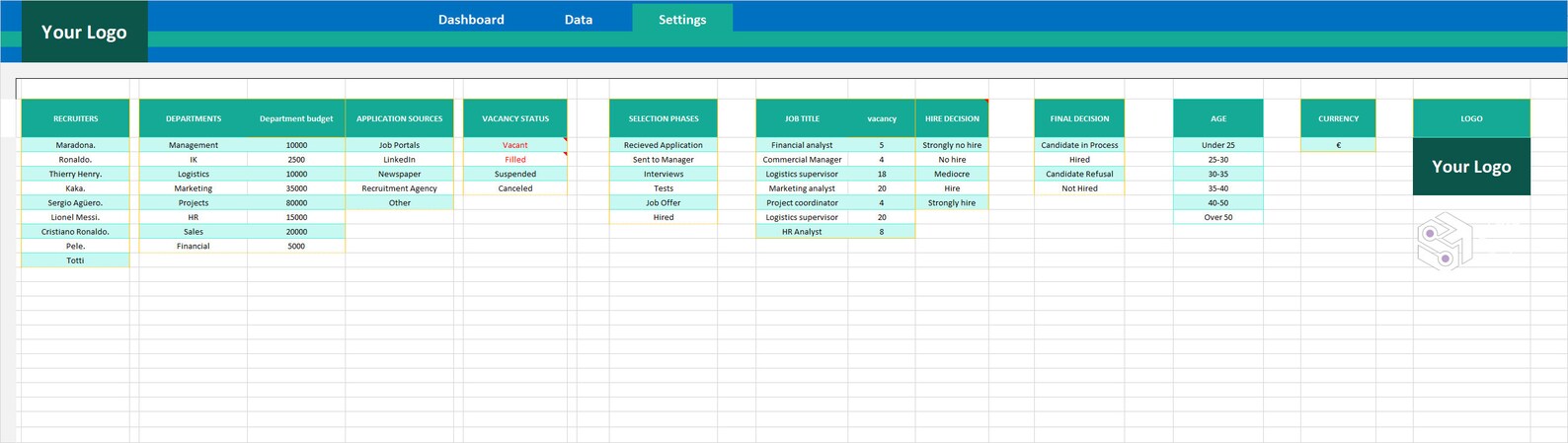Click the HR Analyst job title
The height and width of the screenshot is (443, 1568).
tap(802, 232)
